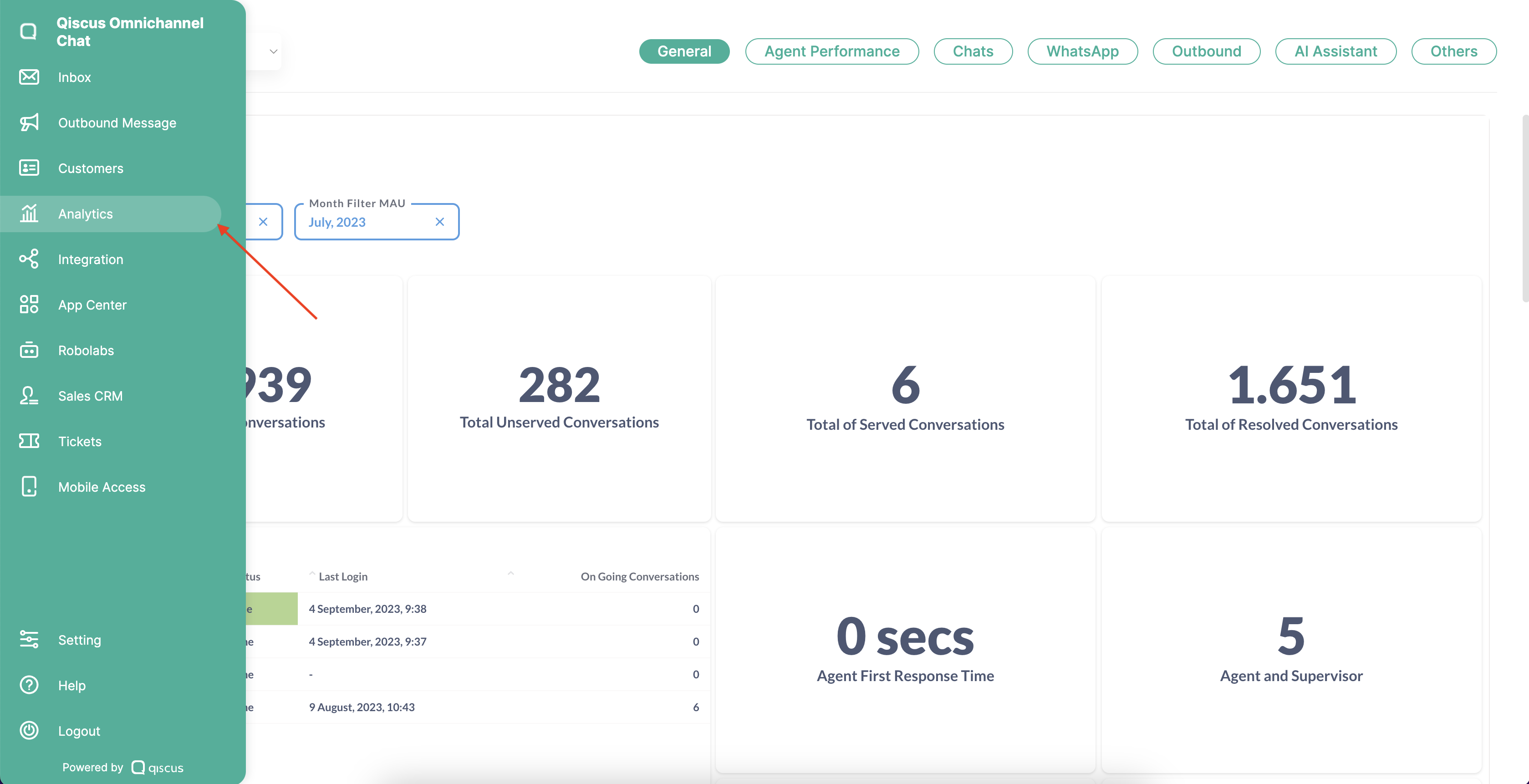The height and width of the screenshot is (784, 1529).
Task: Click the page vertical scrollbar
Action: coord(1525,208)
